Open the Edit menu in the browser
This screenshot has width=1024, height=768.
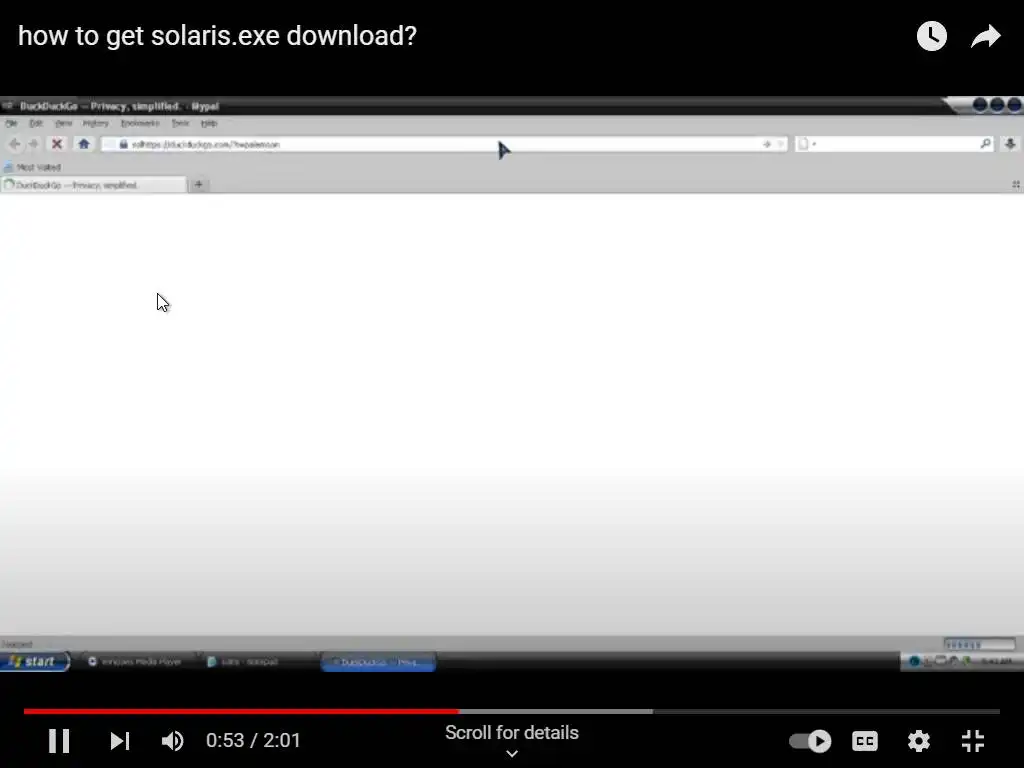pyautogui.click(x=36, y=123)
